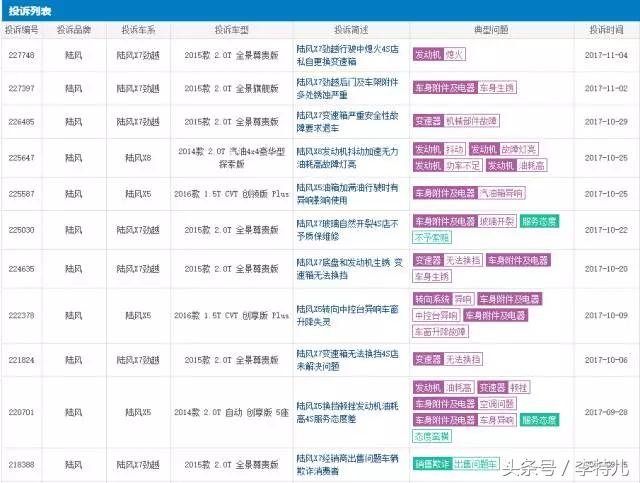
Task: Click the date 2017-10-22
Action: [606, 230]
